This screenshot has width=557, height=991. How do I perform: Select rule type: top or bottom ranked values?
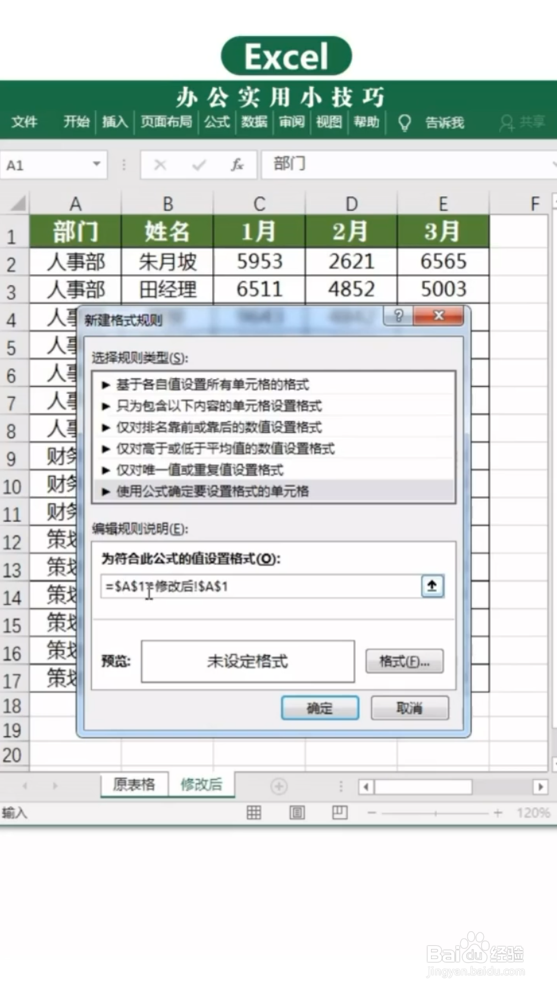(273, 427)
